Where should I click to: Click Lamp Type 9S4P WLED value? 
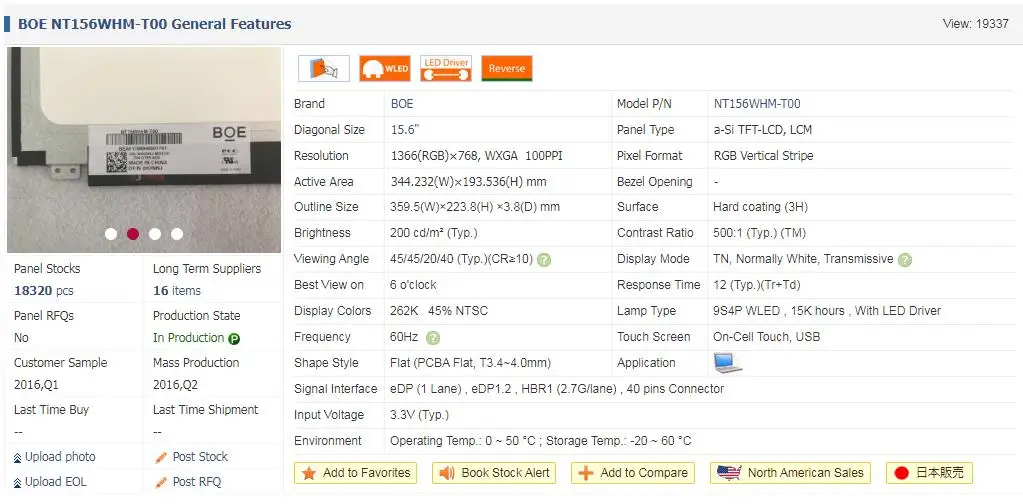tap(827, 311)
